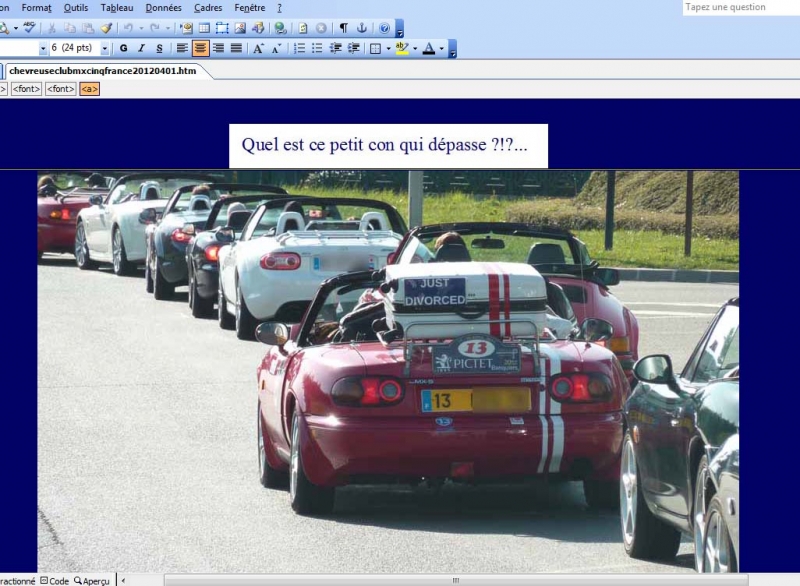Insert a hyperlink with the globe icon
Screen dimensions: 800x586
coord(280,28)
